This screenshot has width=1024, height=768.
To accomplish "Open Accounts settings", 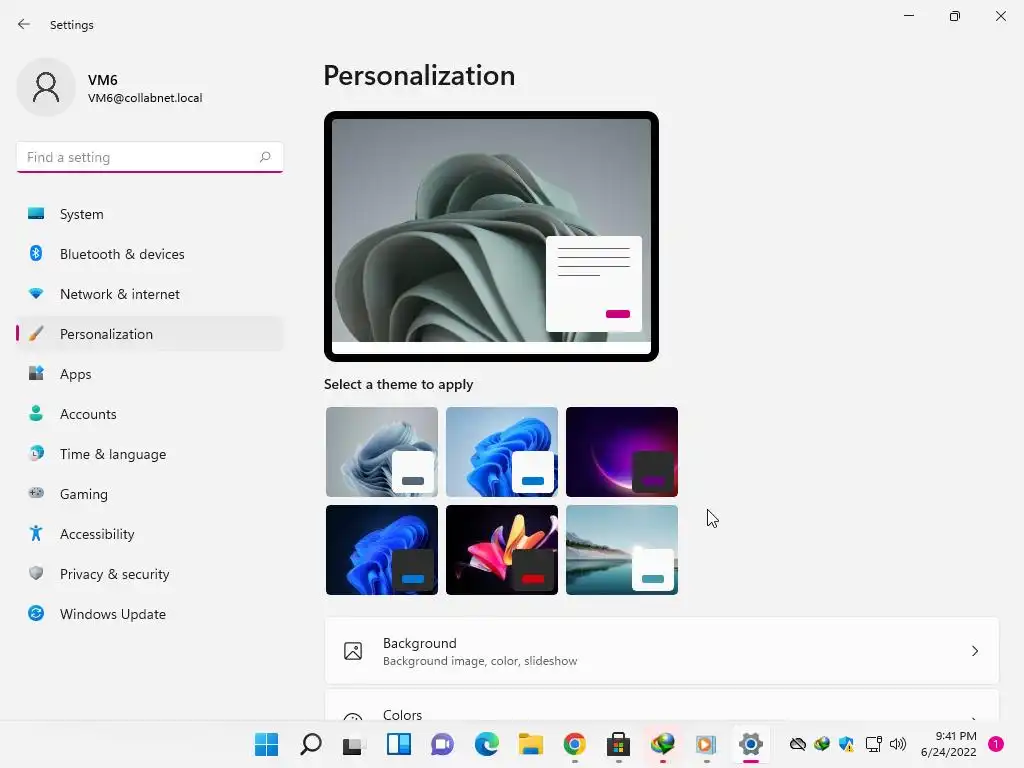I will click(150, 414).
